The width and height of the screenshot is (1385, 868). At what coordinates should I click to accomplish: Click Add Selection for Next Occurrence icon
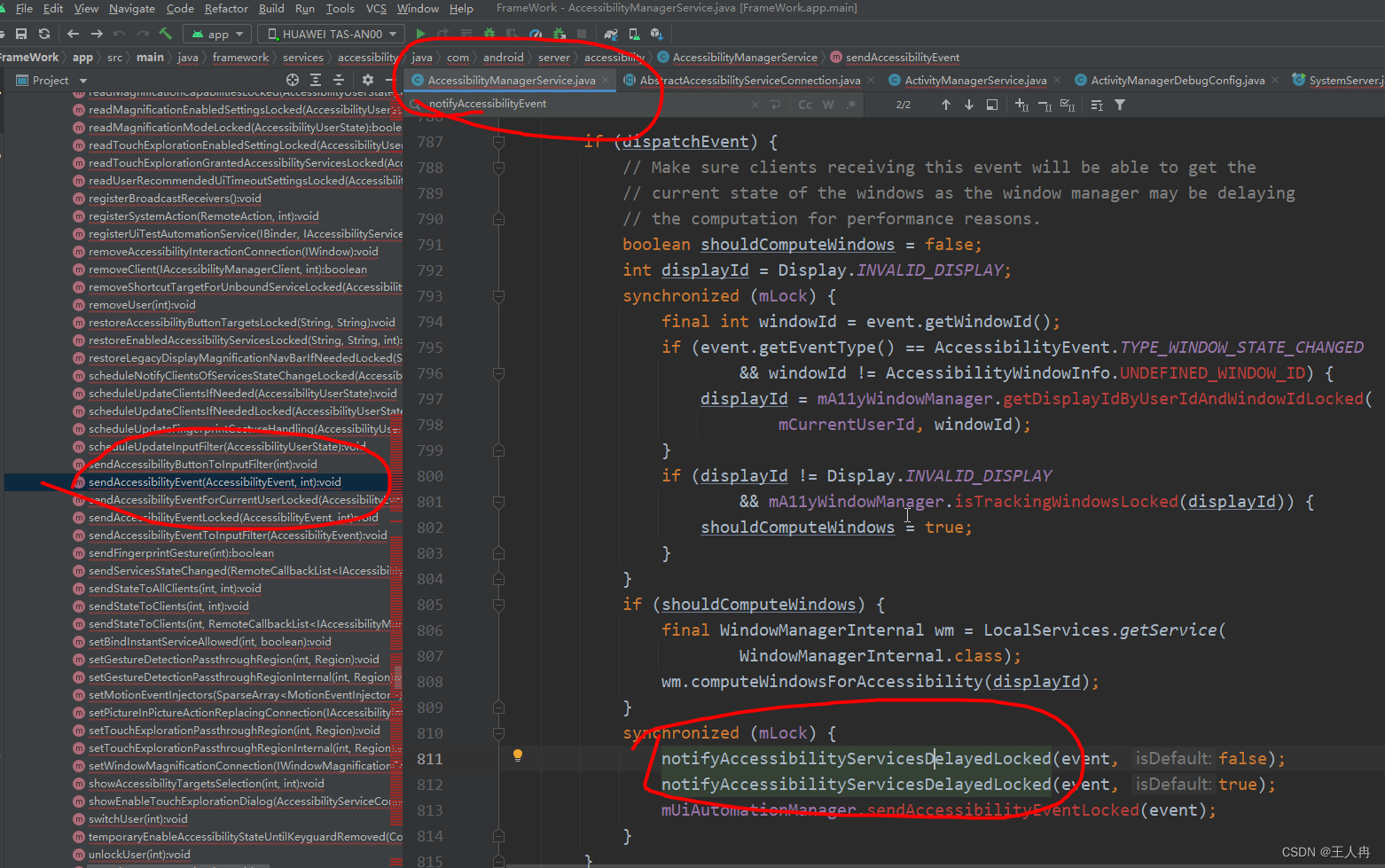click(x=1022, y=105)
